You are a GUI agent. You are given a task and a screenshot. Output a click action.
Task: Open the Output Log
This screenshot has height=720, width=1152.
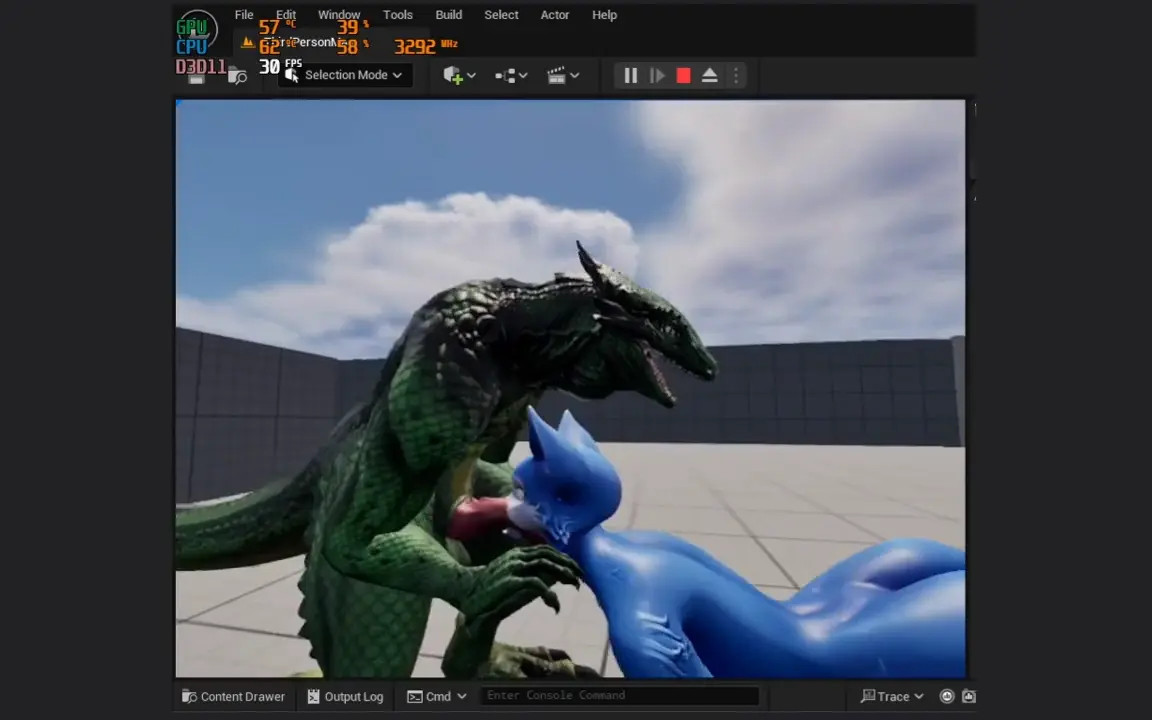pyautogui.click(x=345, y=696)
